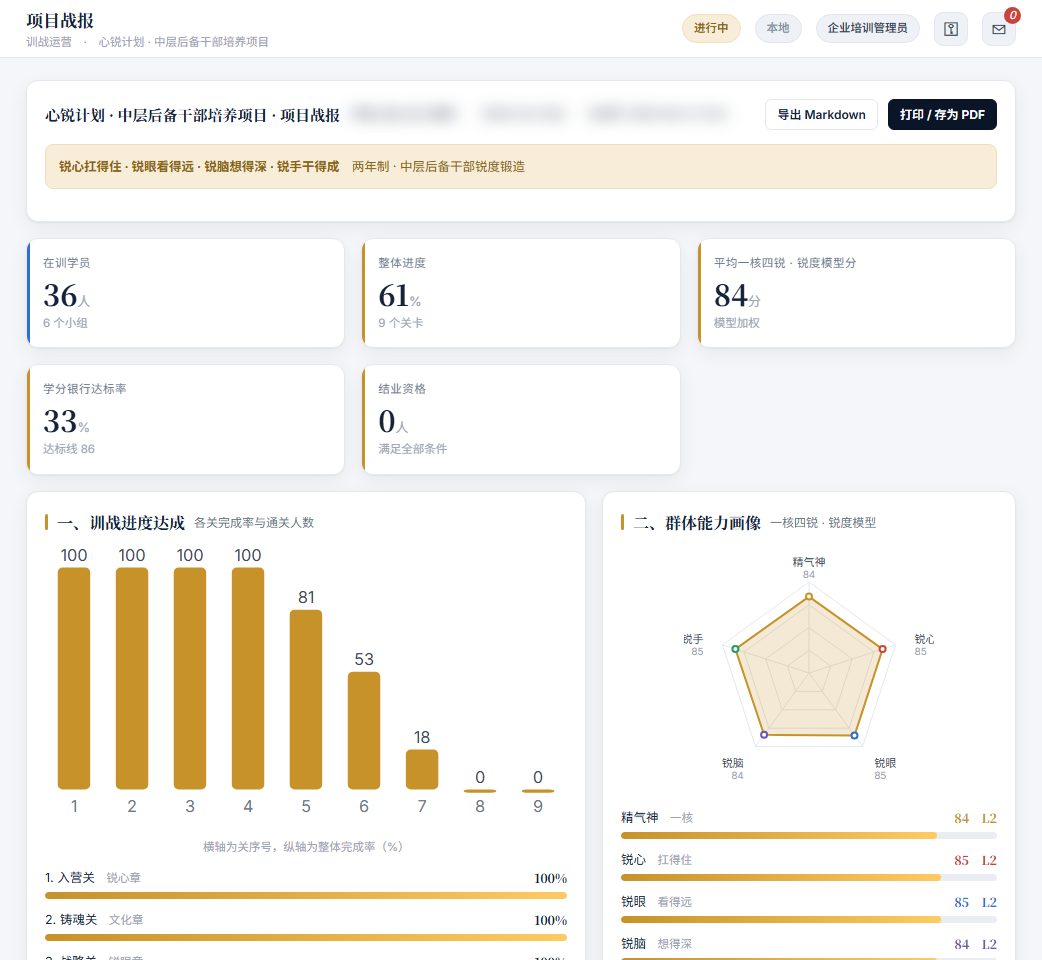Click the green 锐手 vertex on radar
The height and width of the screenshot is (960, 1042).
click(735, 649)
